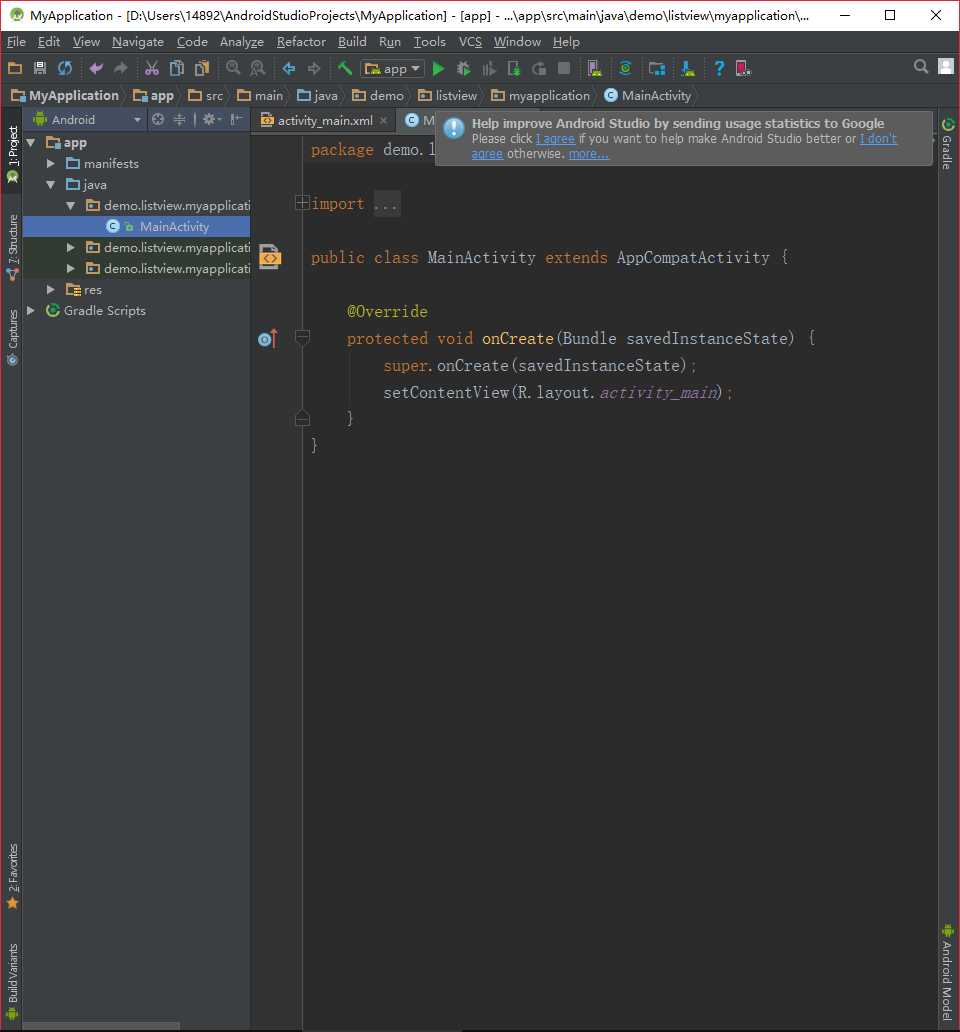Open the Refactor menu
The width and height of the screenshot is (960, 1032).
(301, 42)
